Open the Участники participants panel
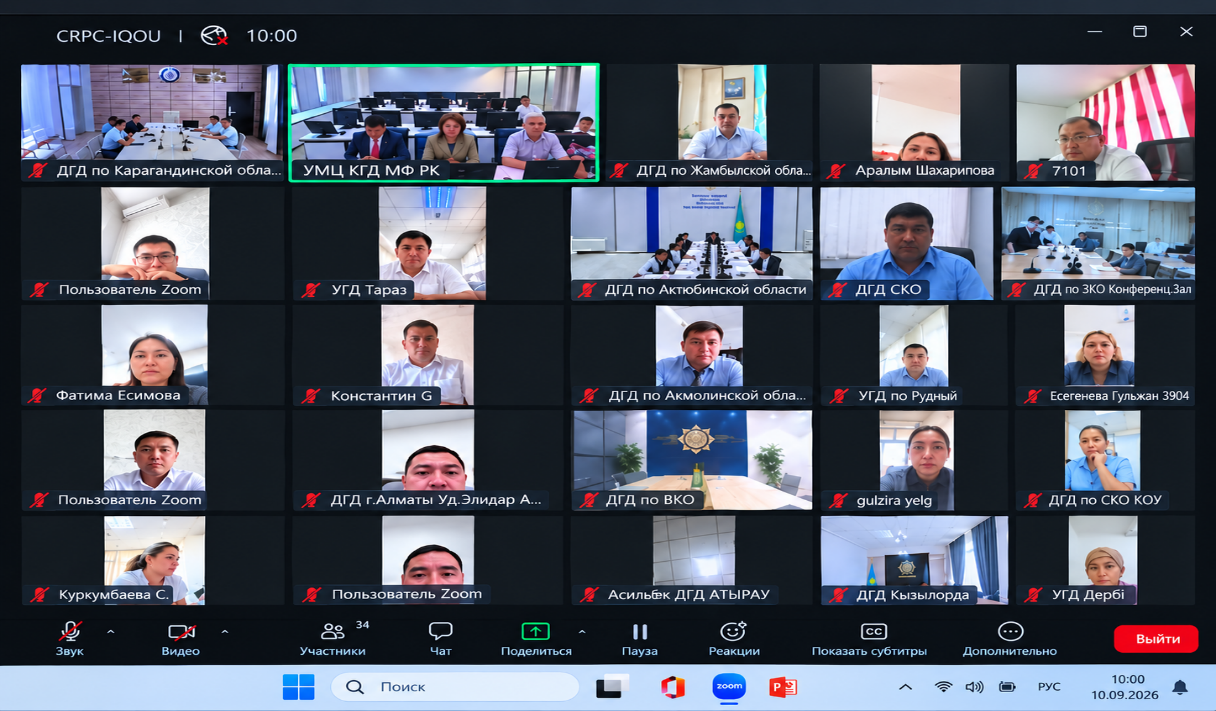 (x=333, y=639)
